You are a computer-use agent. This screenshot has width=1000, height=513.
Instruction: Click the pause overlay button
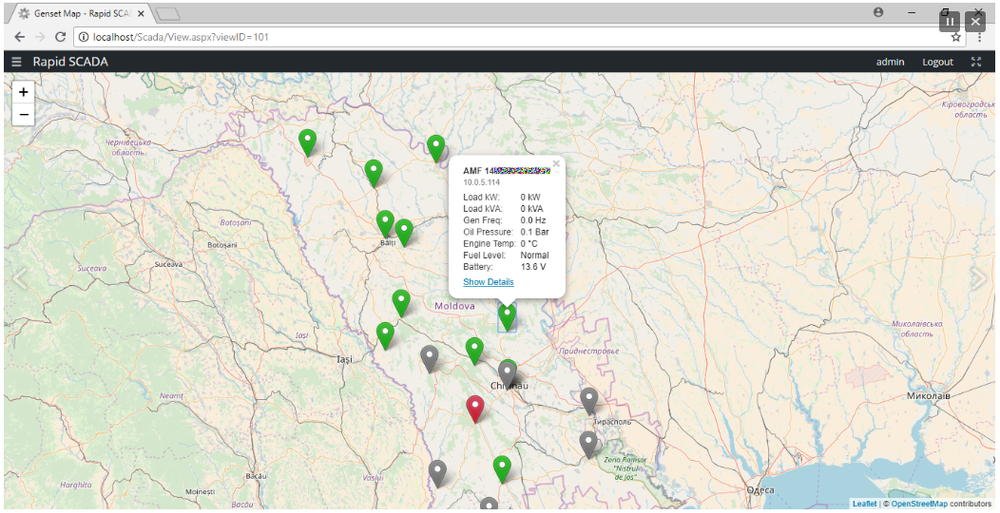point(949,22)
